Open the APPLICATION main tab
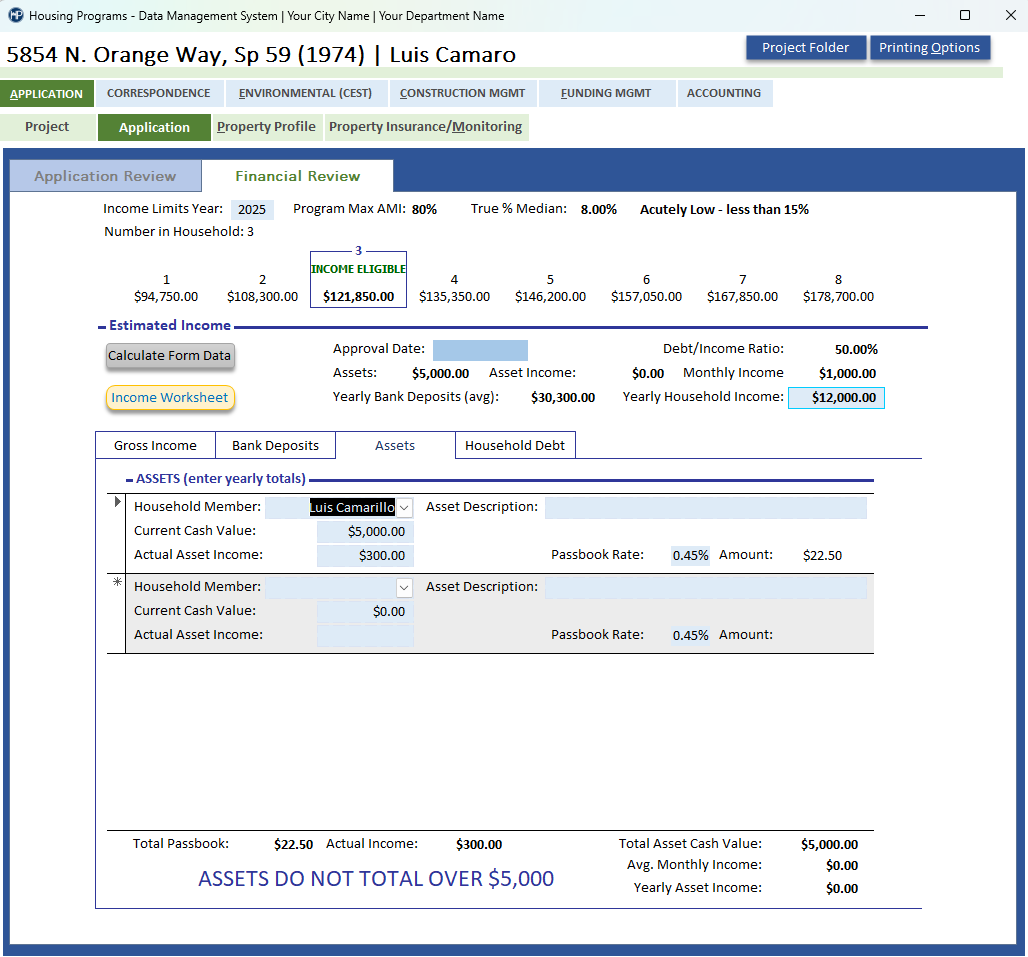This screenshot has width=1028, height=957. (x=47, y=94)
